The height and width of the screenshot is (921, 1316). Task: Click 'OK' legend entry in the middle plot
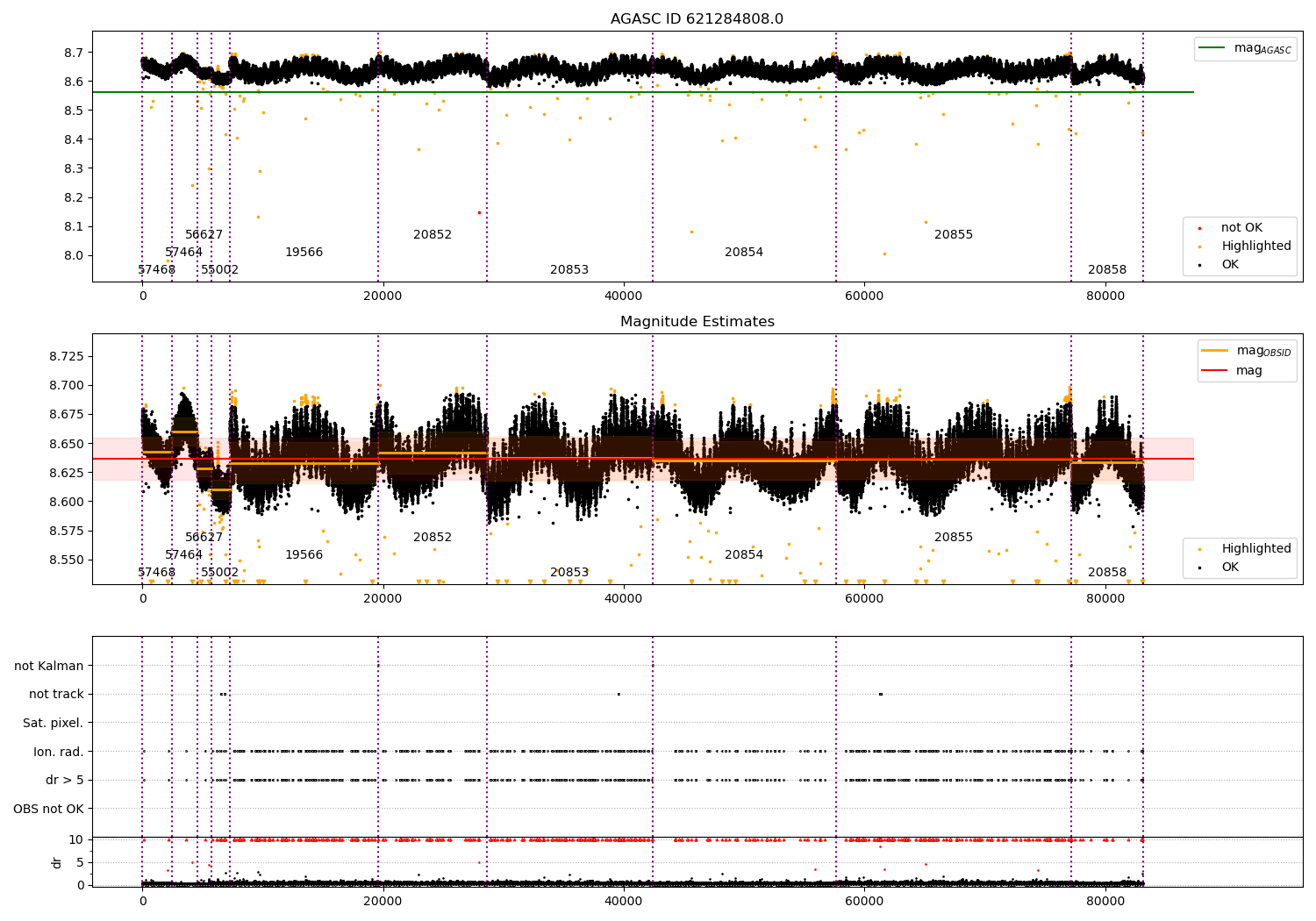click(1219, 568)
